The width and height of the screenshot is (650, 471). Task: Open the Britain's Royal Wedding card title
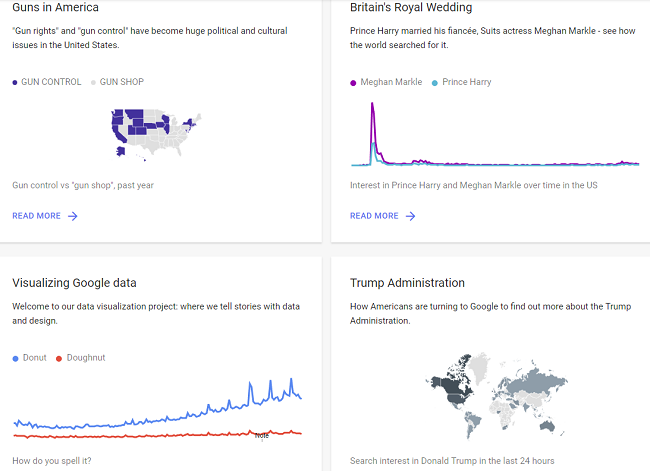(x=411, y=7)
